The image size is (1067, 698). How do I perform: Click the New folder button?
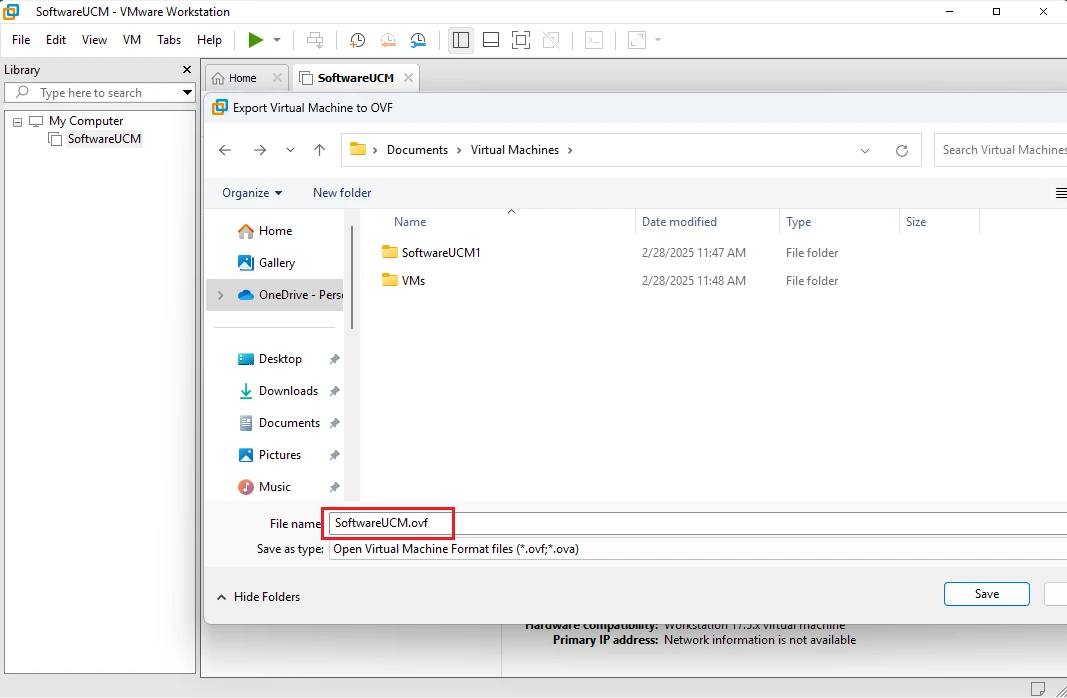point(342,193)
